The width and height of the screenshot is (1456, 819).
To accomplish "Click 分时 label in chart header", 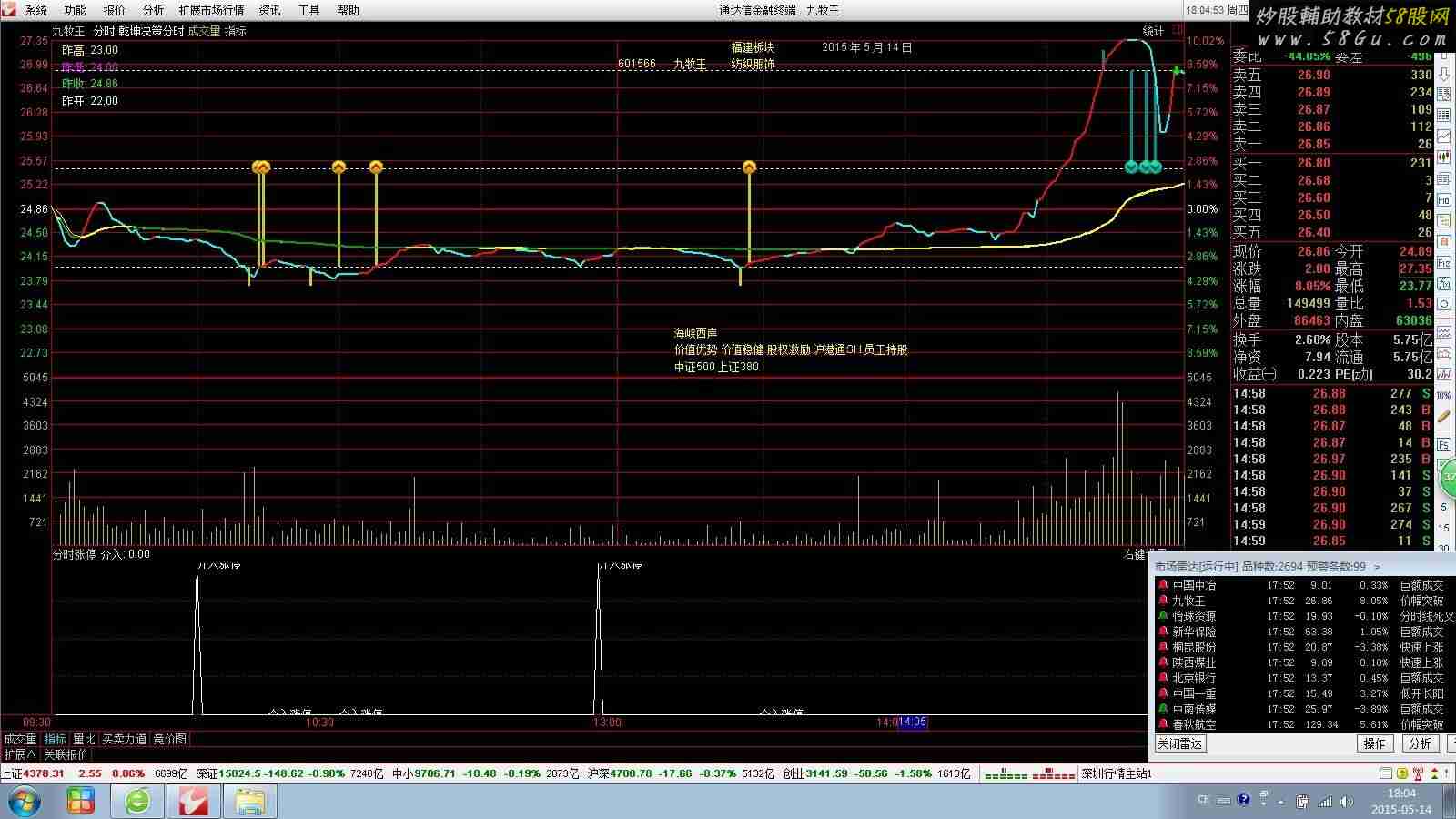I will [104, 31].
